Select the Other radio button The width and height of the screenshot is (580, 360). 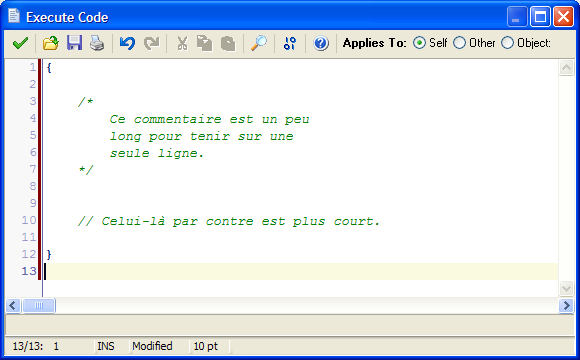(459, 43)
